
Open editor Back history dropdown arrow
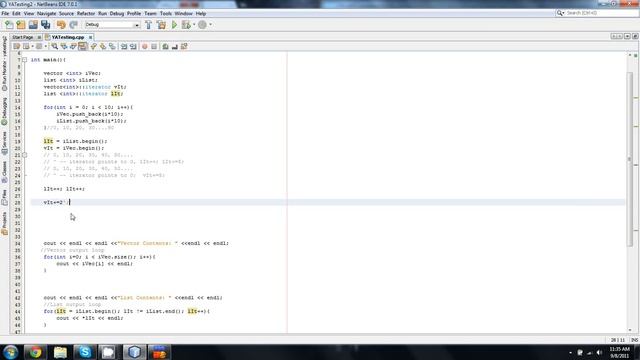33,47
